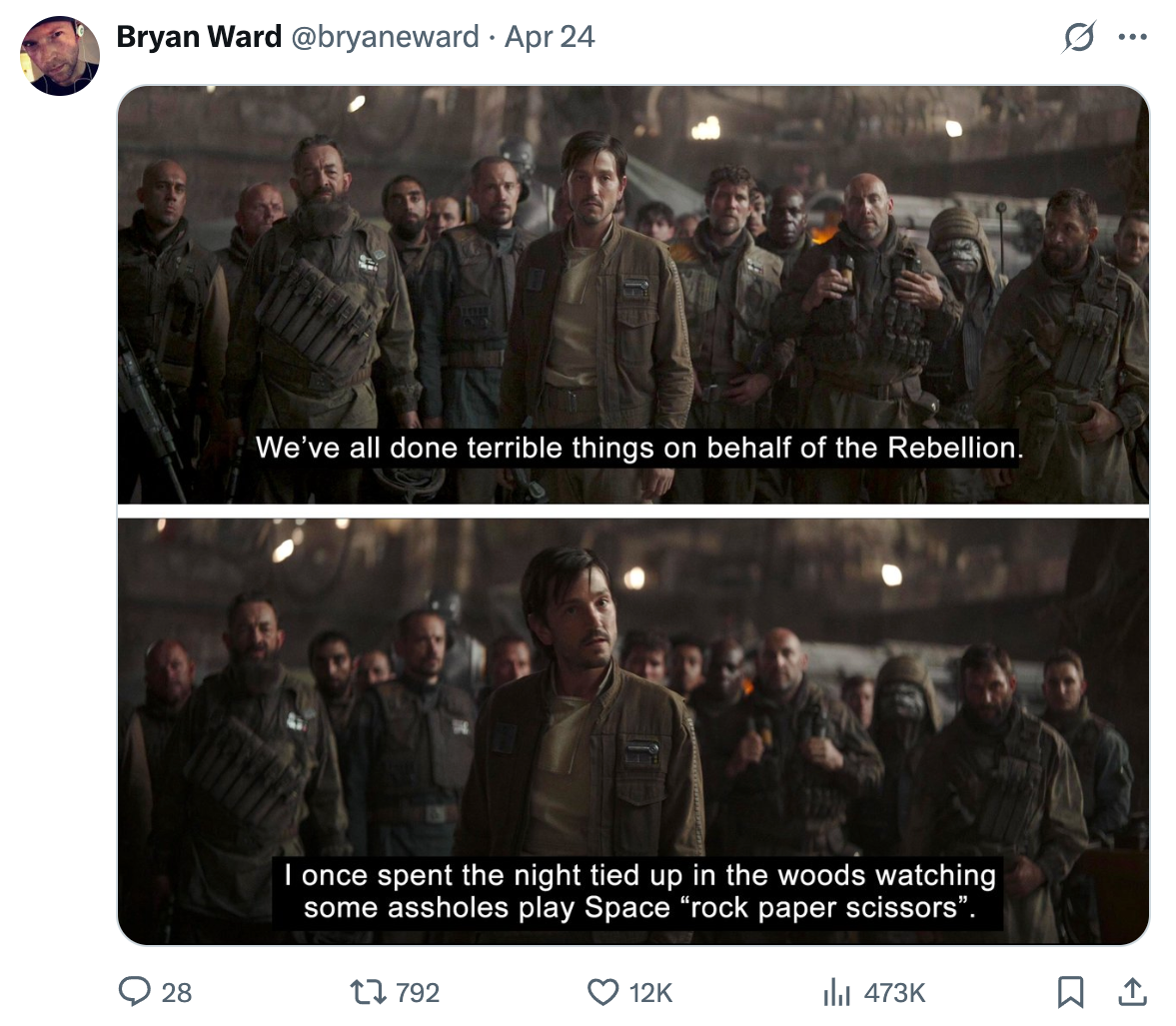Click the 'rock paper scissors' caption text
Image resolution: width=1176 pixels, height=1026 pixels.
tap(823, 907)
